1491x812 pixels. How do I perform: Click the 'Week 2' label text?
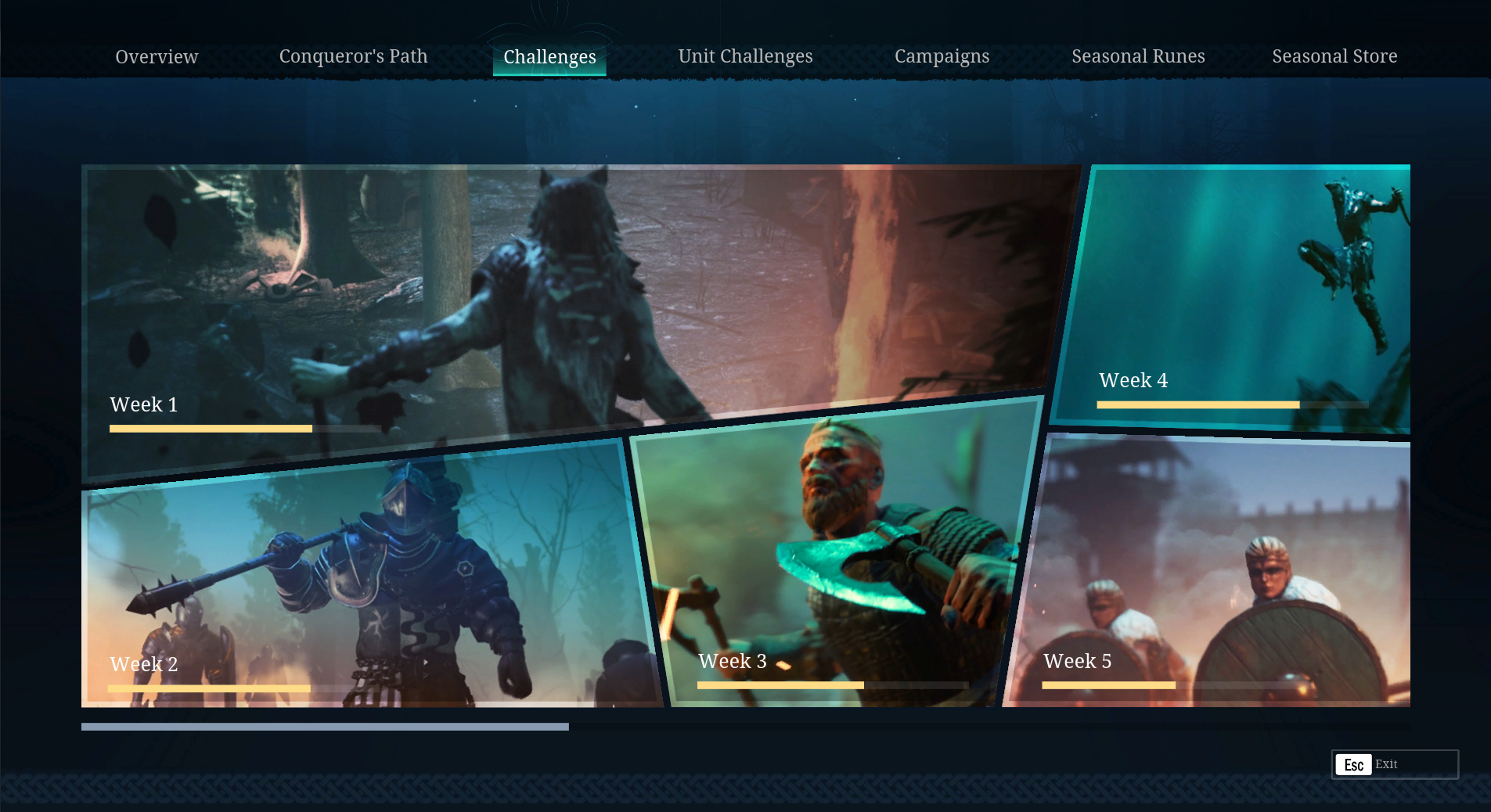coord(144,664)
